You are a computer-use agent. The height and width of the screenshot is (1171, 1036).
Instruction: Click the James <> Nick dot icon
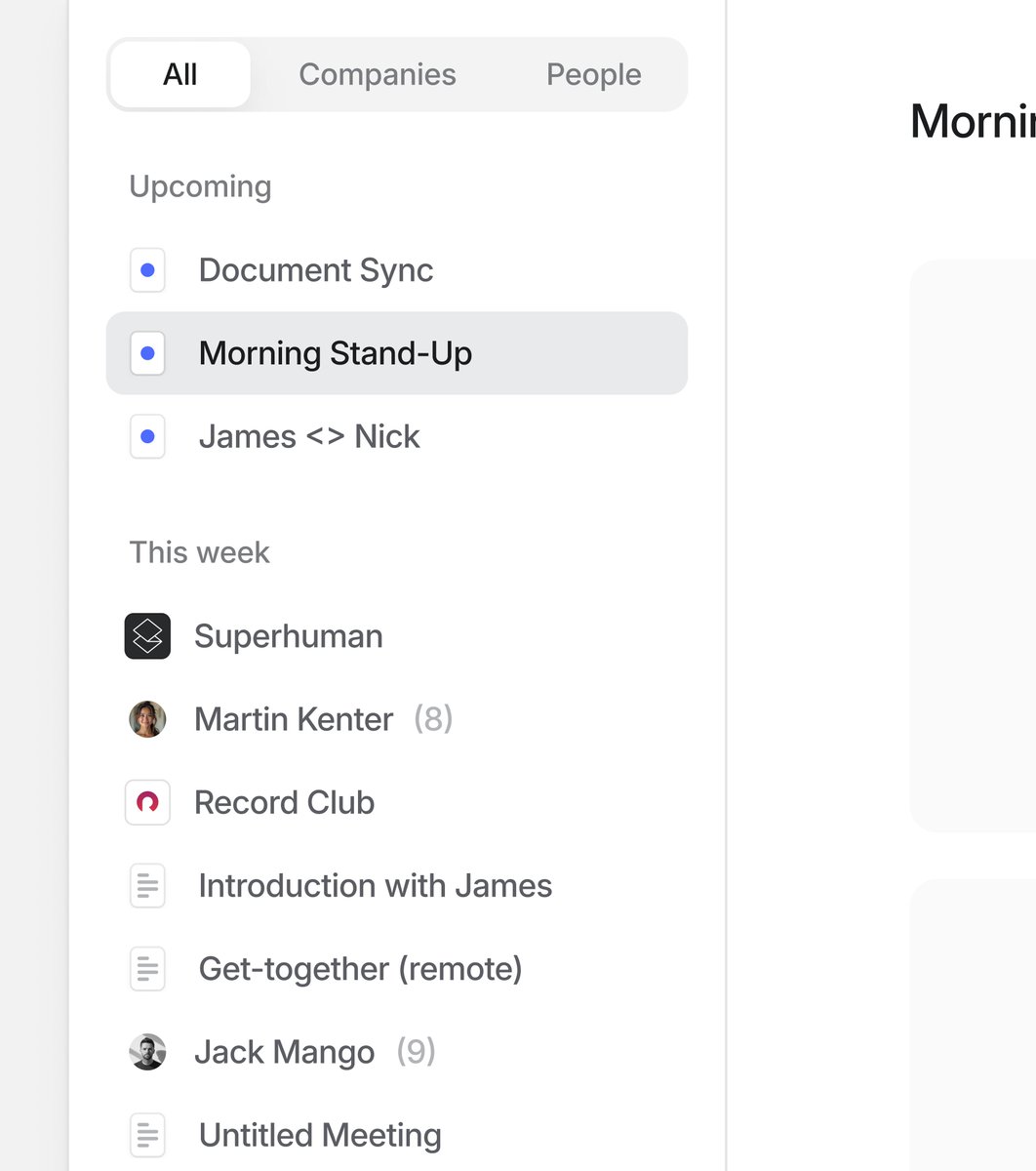[147, 436]
